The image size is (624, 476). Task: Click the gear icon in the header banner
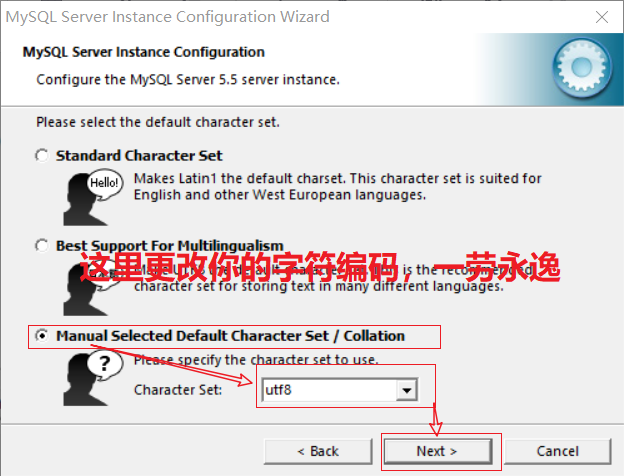point(581,68)
